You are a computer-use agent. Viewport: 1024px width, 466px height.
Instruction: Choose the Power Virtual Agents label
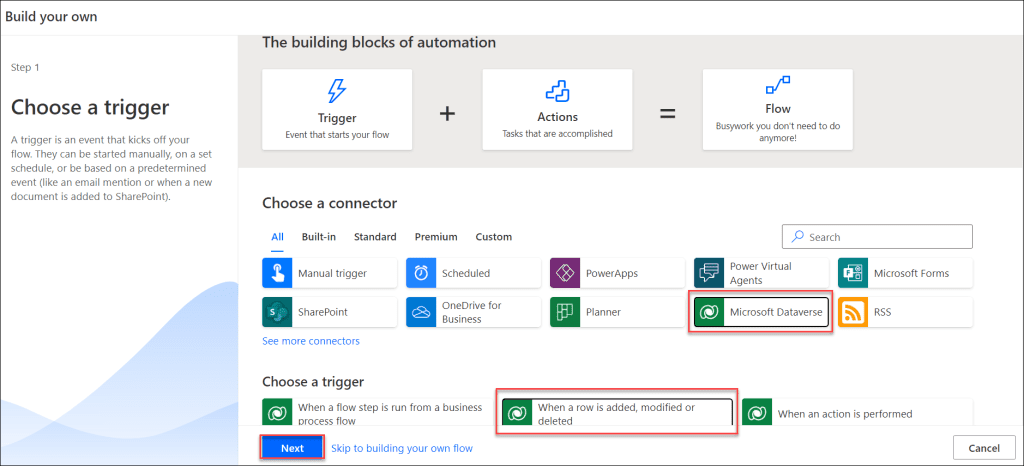(x=761, y=273)
